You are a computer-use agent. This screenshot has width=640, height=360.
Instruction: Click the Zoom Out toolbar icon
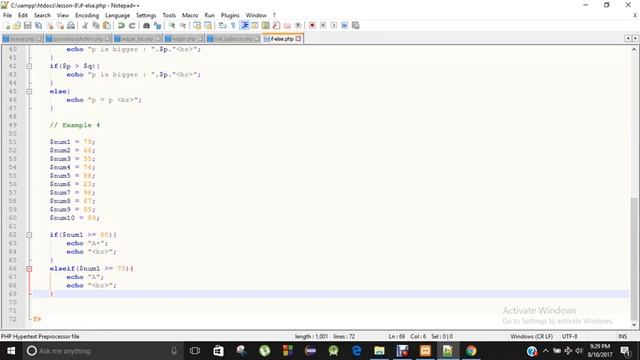[x=182, y=25]
